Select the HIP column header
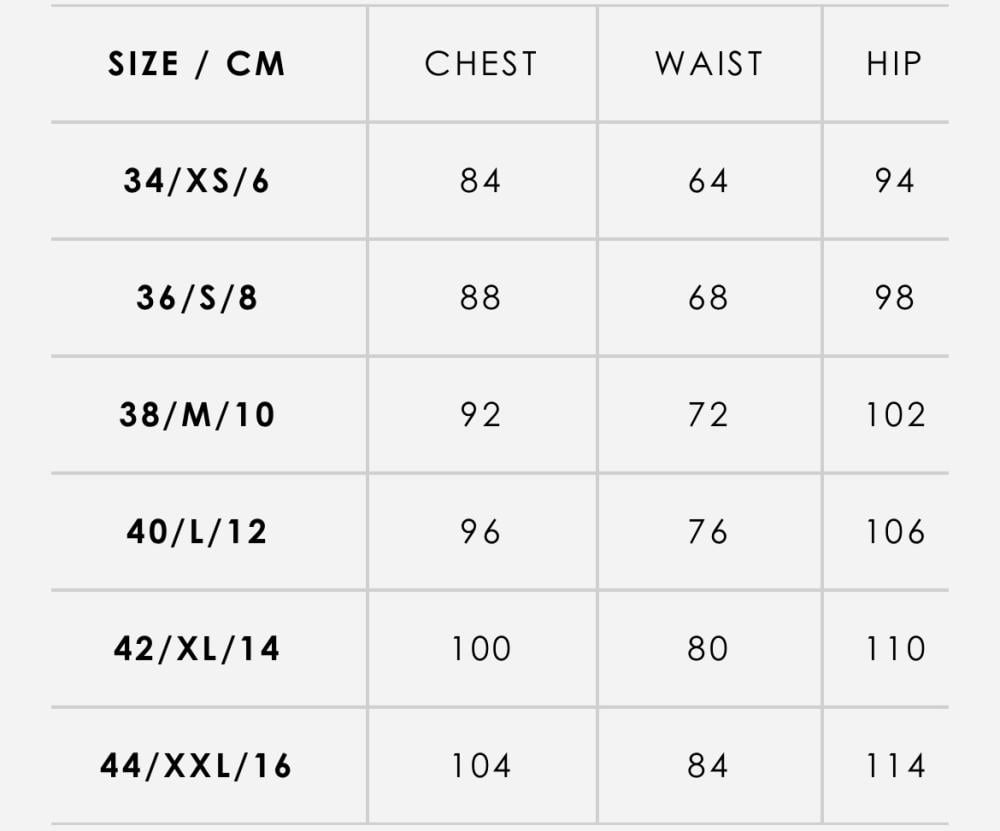Viewport: 1000px width, 831px height. [894, 64]
